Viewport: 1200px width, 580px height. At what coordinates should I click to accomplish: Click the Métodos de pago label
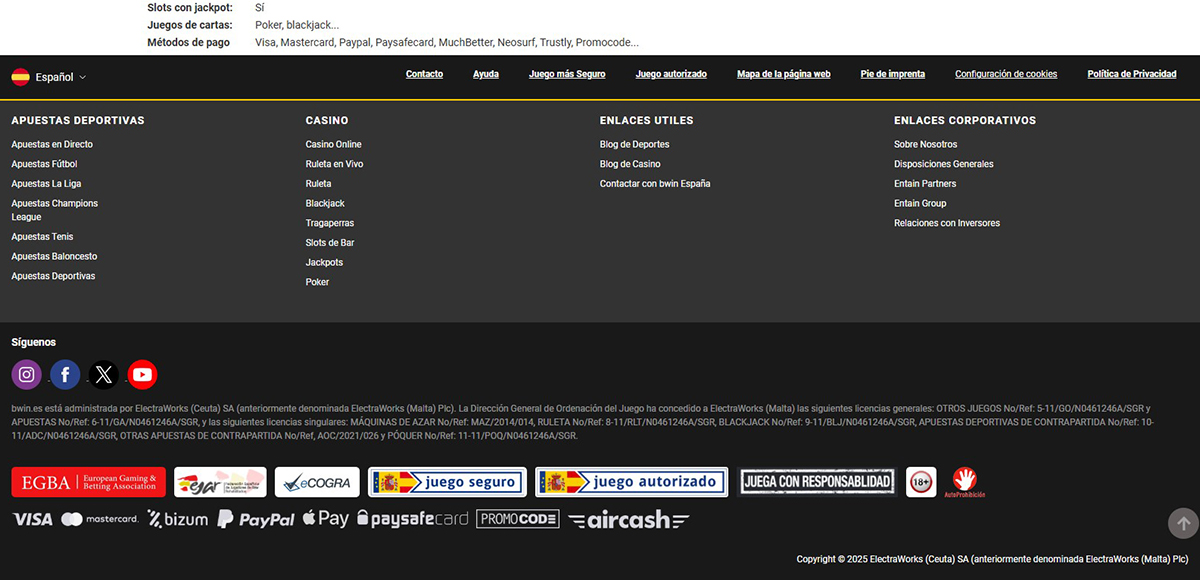pyautogui.click(x=188, y=43)
